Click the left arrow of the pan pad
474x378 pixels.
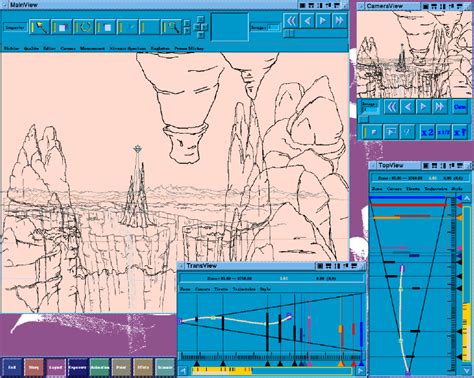click(196, 27)
